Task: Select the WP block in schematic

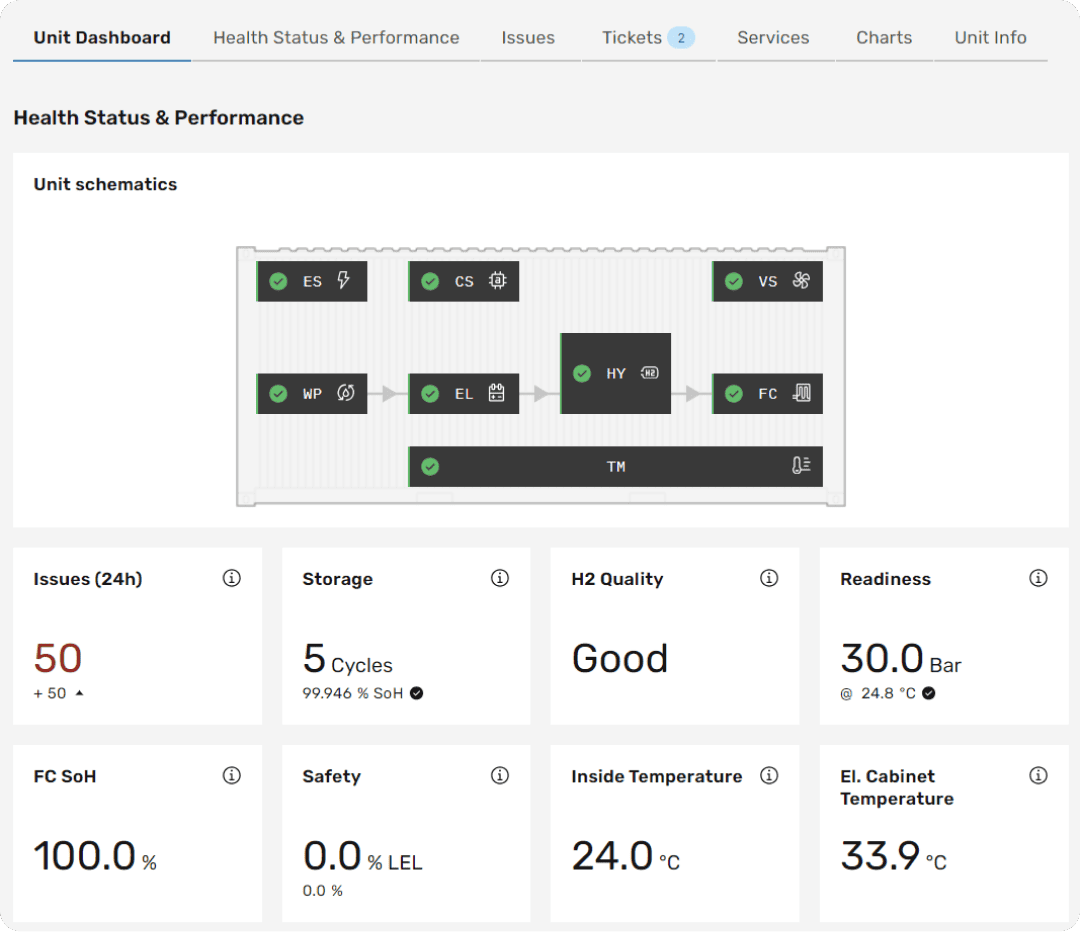Action: coord(311,393)
